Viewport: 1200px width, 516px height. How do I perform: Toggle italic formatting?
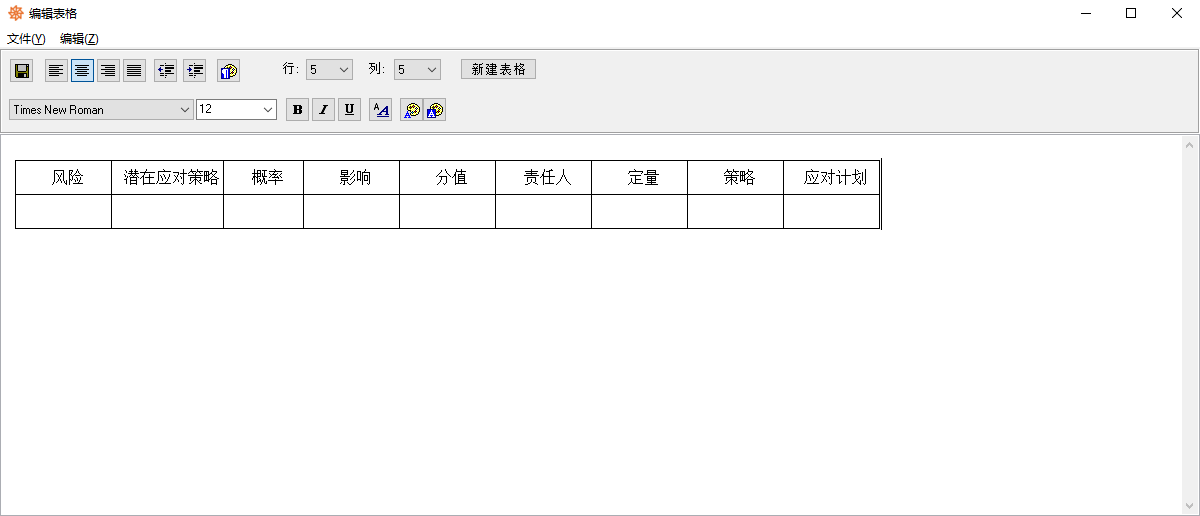323,110
